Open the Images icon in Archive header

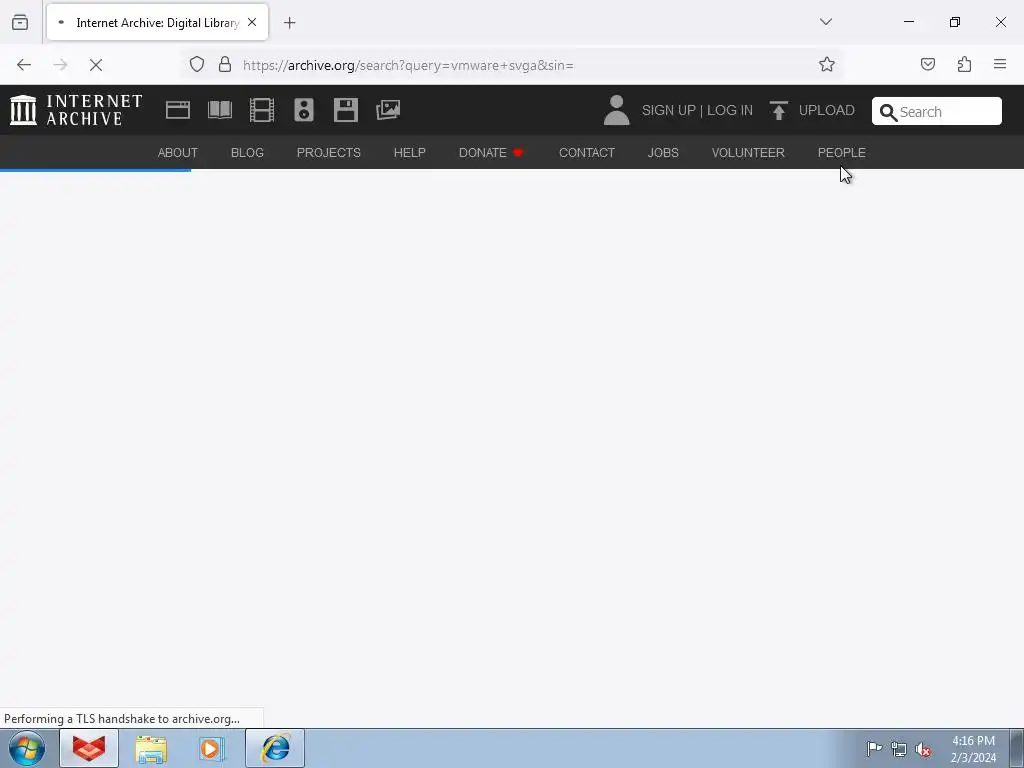coord(388,110)
